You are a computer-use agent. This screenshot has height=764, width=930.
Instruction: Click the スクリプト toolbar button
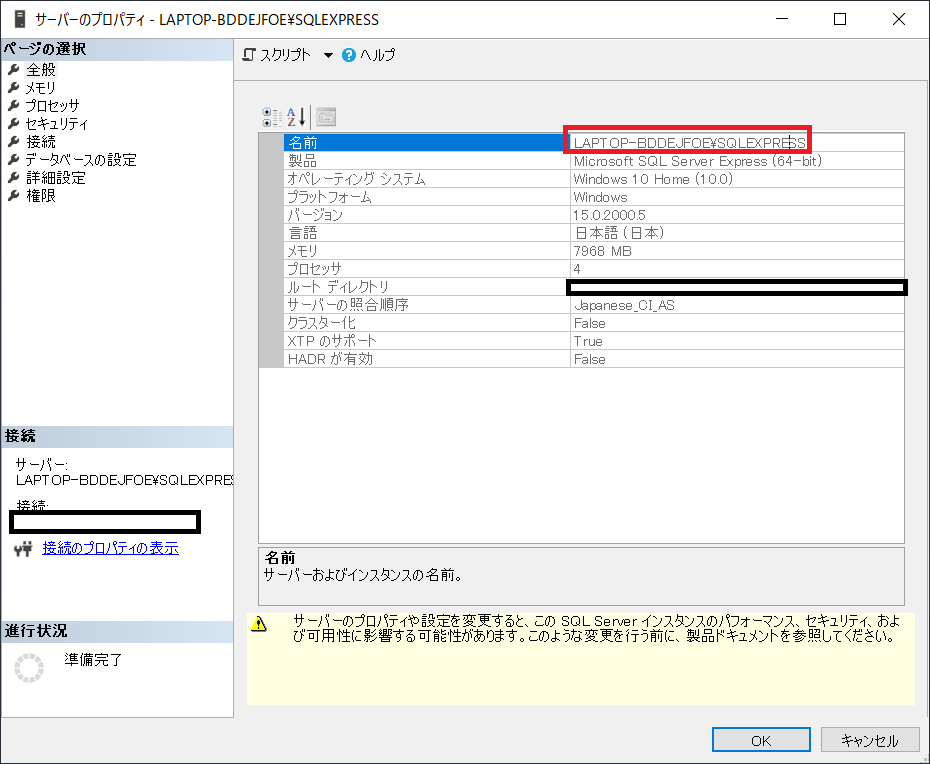click(277, 55)
